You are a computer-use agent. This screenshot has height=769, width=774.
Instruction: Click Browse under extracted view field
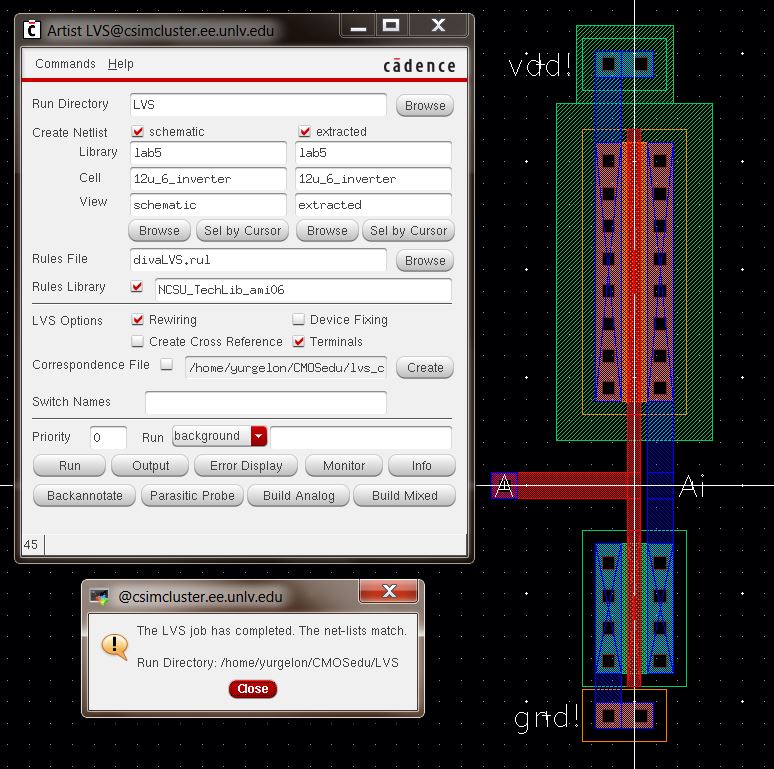[327, 231]
